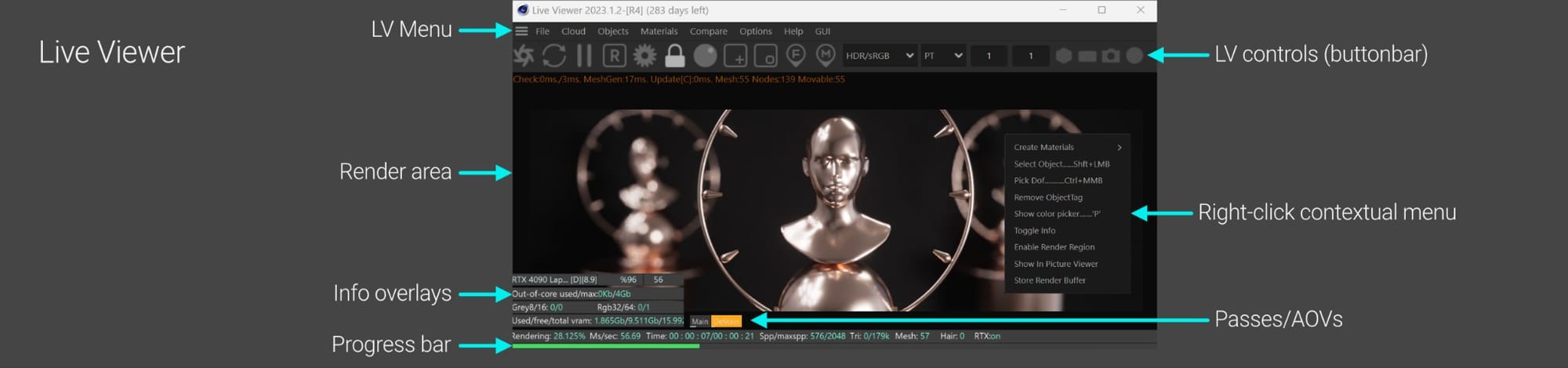Click the Octane send scene icon
Screen dimensions: 1568x368
click(x=524, y=56)
